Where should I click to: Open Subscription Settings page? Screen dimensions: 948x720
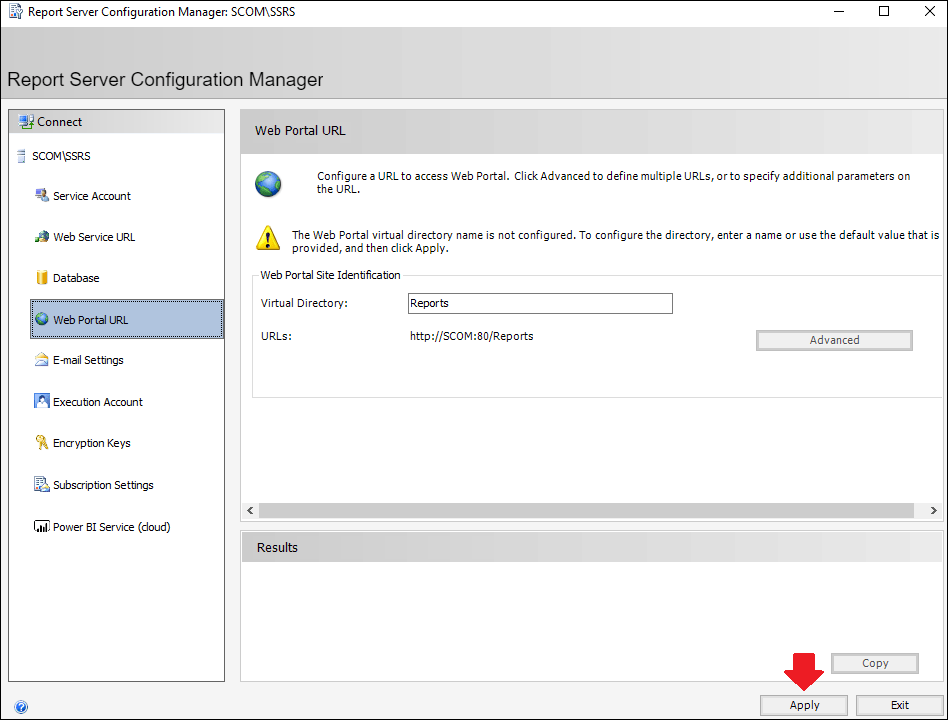103,485
